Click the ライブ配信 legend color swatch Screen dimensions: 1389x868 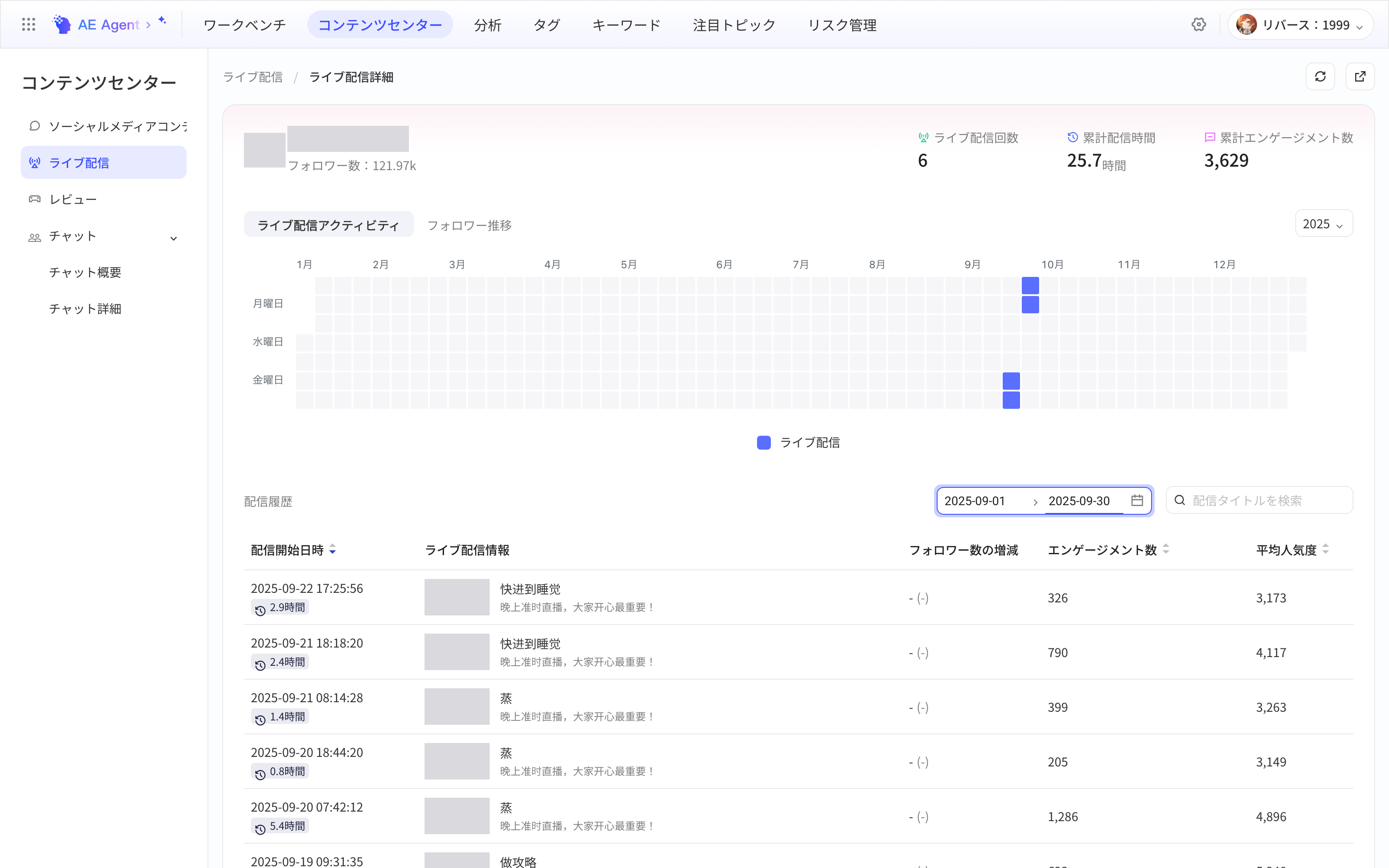[x=764, y=443]
